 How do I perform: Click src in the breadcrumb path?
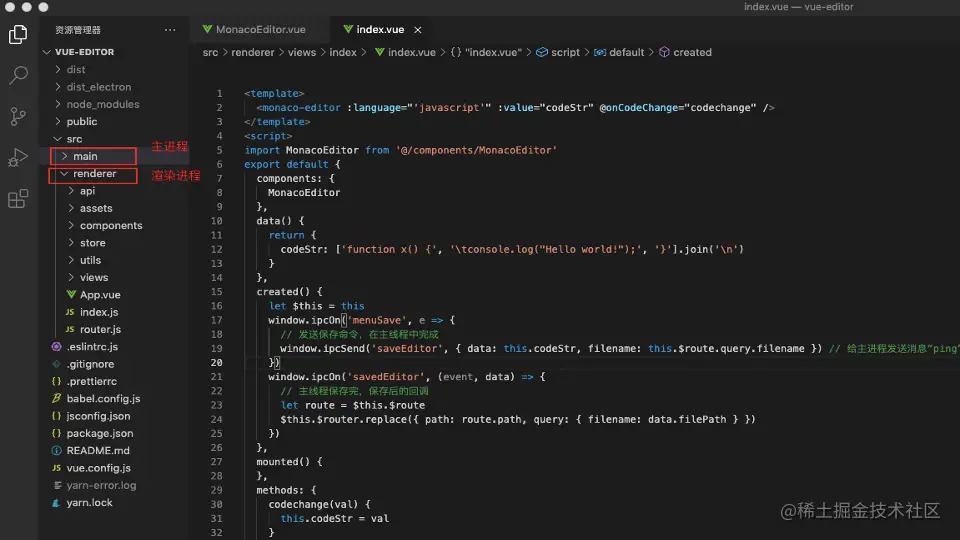[210, 52]
